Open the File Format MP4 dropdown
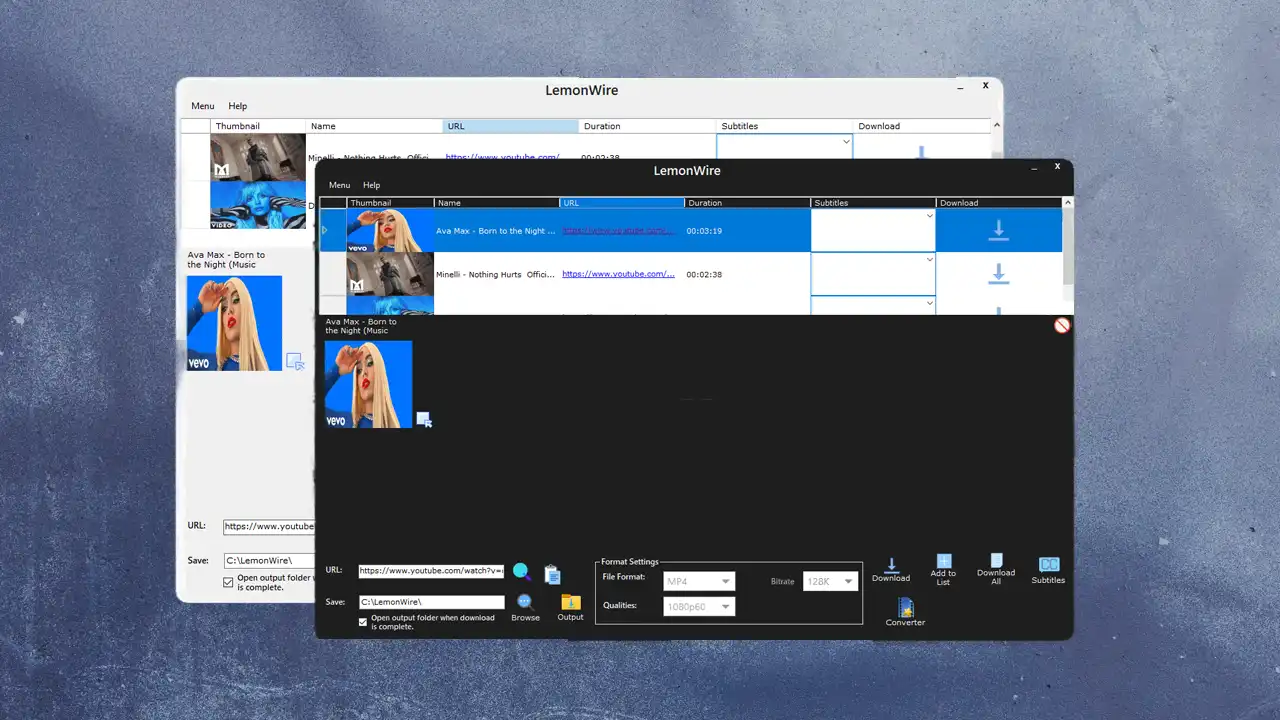 click(699, 581)
